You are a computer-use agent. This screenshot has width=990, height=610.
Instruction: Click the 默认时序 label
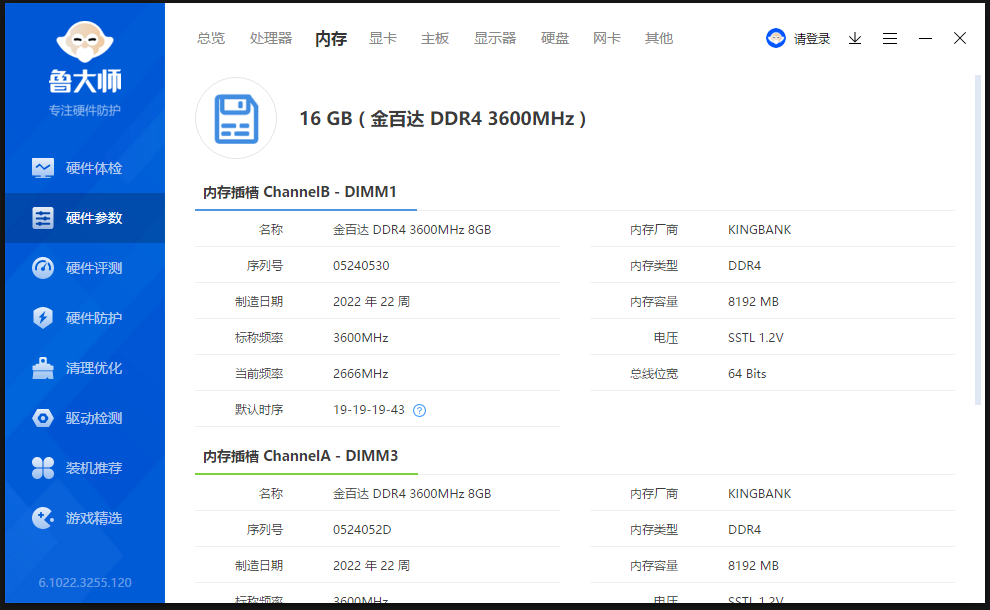[259, 410]
